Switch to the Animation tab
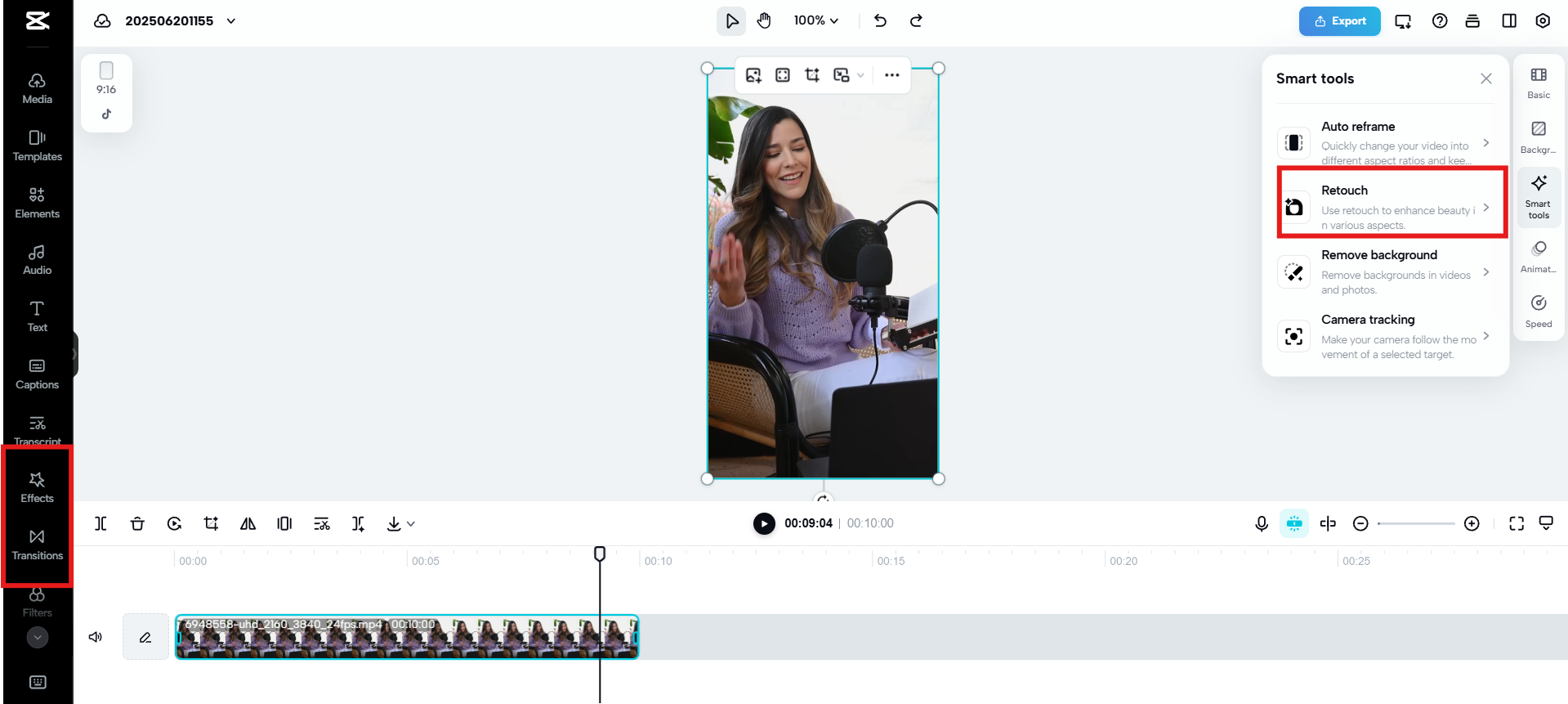This screenshot has width=1568, height=704. [x=1539, y=258]
